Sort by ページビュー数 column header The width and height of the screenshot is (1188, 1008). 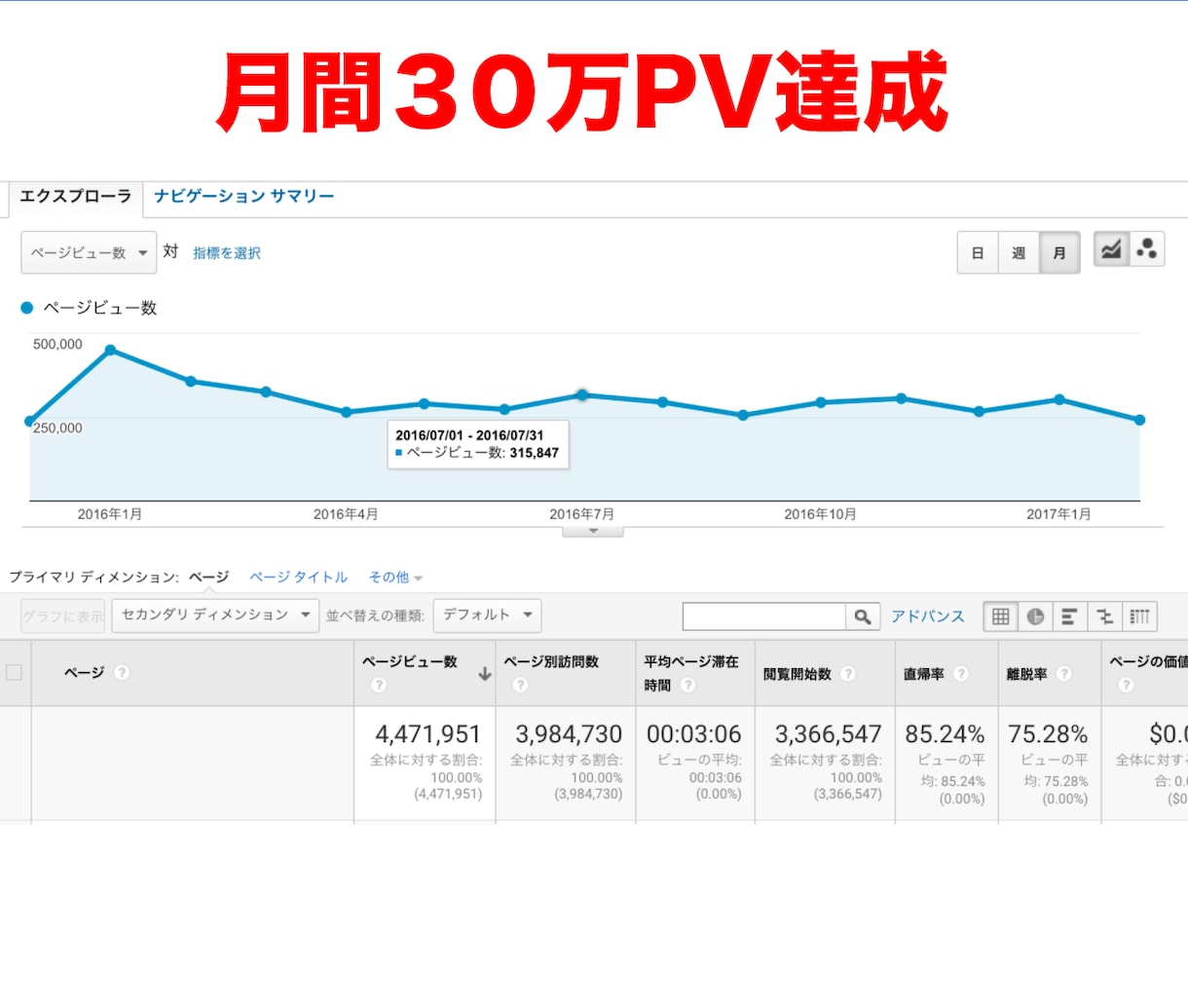[410, 661]
